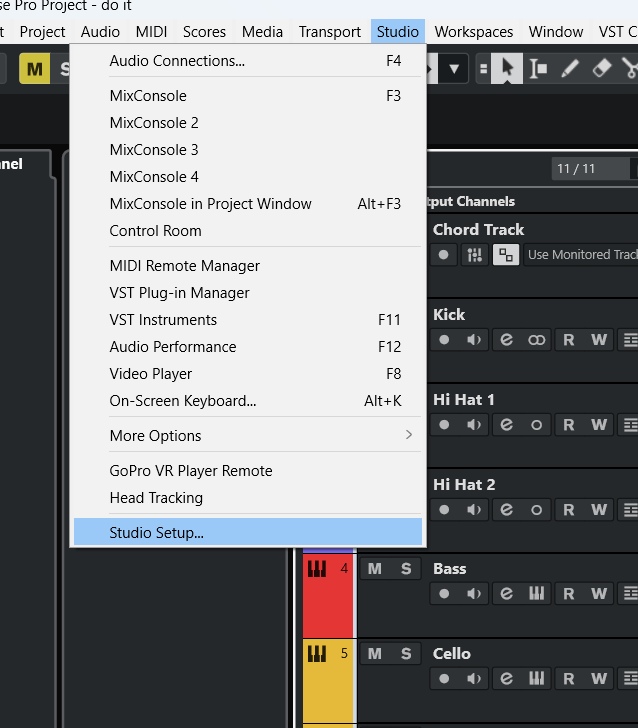Open dropdown arrow beside the toolbar

pos(454,69)
